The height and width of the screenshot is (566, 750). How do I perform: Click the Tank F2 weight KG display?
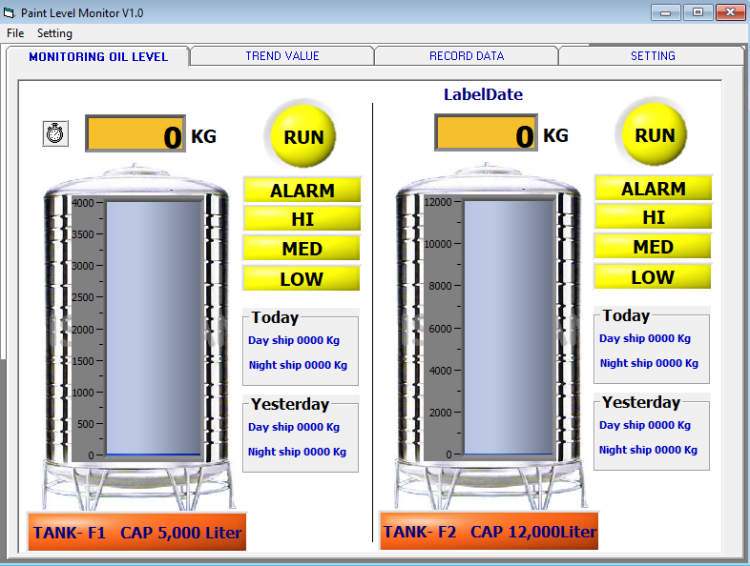point(486,133)
